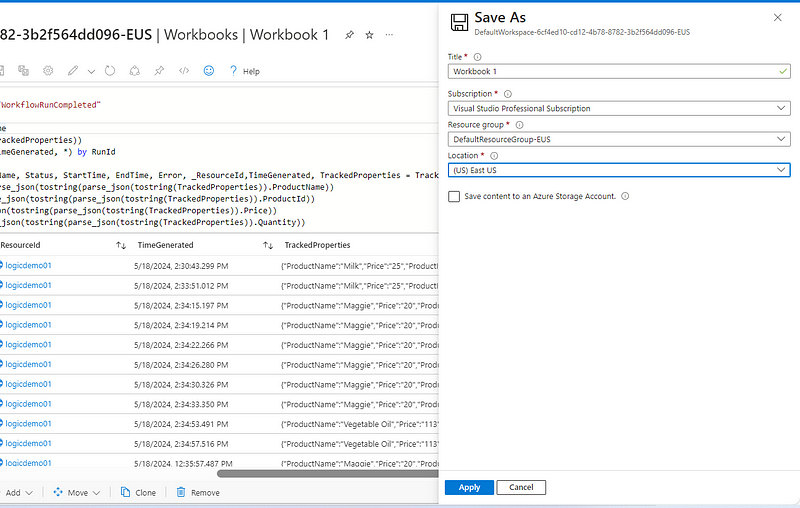Click the Apply button
The image size is (800, 508).
[x=469, y=488]
